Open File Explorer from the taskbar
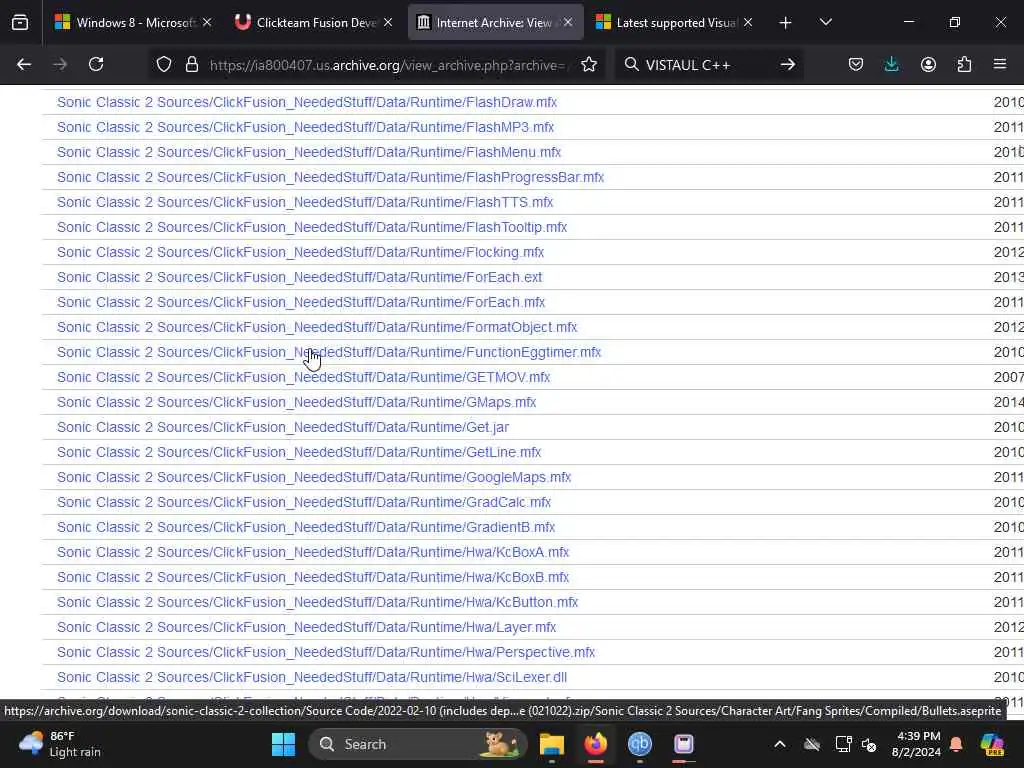Viewport: 1024px width, 768px height. tap(552, 744)
